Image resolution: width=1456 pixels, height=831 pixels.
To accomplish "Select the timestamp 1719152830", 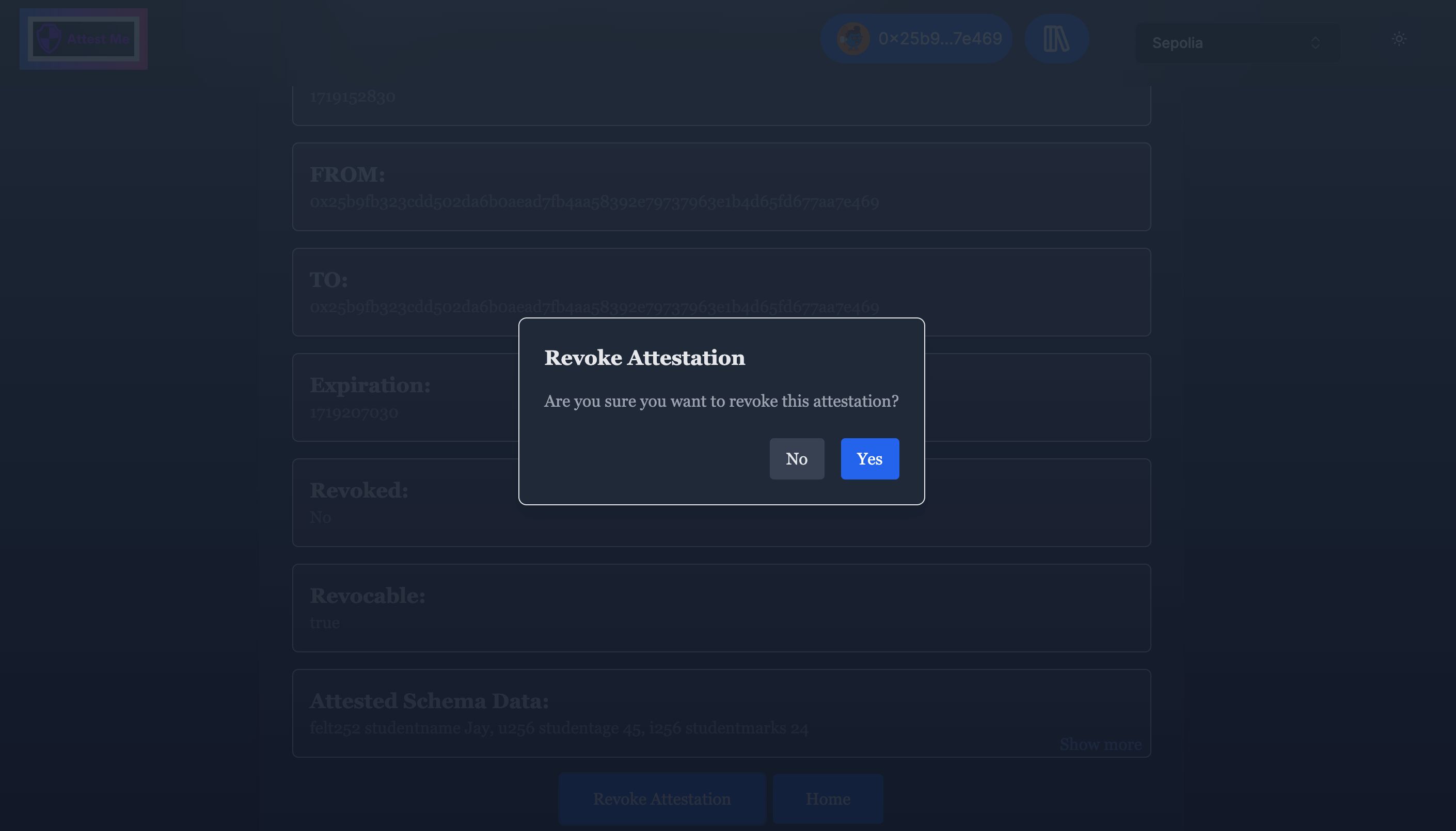I will [x=352, y=96].
